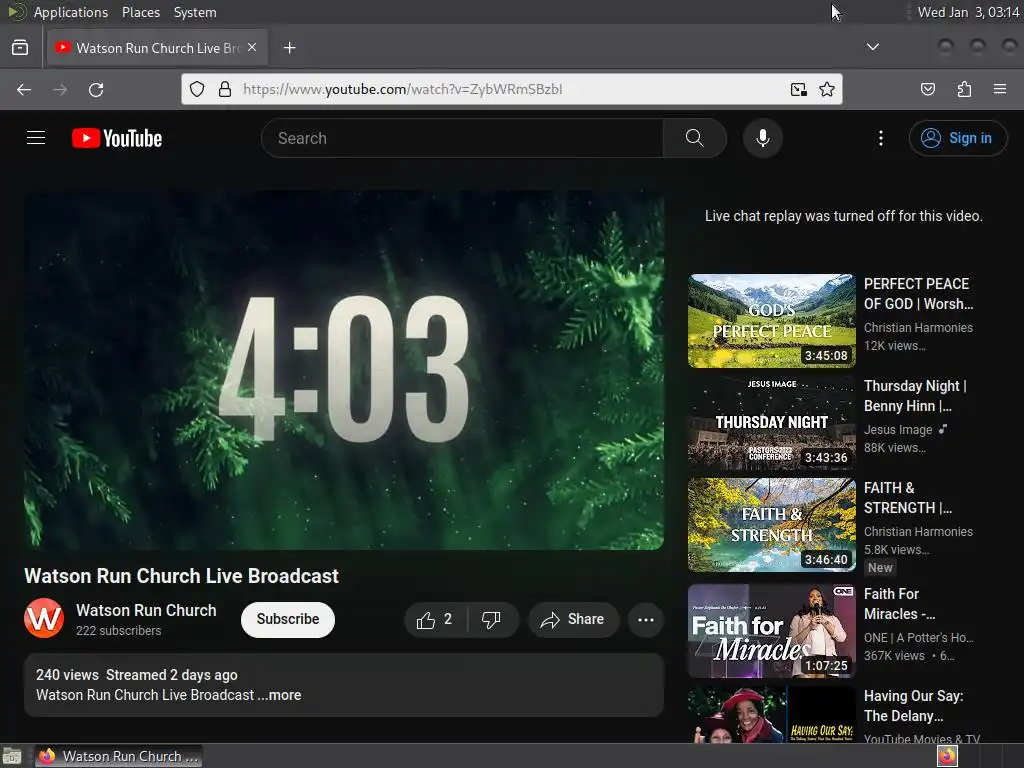Expand the list all tabs chevron
Viewport: 1024px width, 768px height.
[x=872, y=47]
